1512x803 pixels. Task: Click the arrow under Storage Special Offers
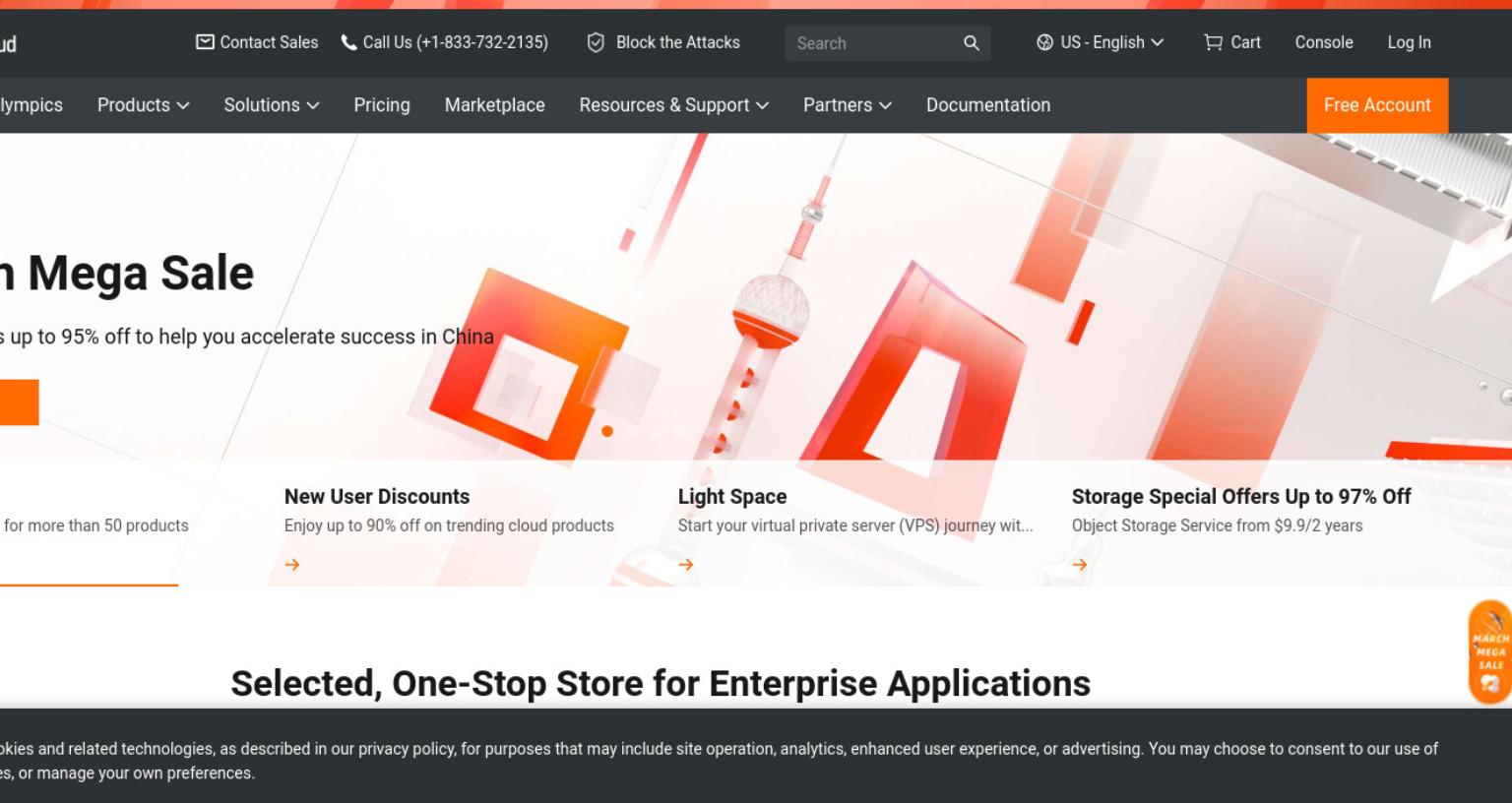(x=1080, y=565)
